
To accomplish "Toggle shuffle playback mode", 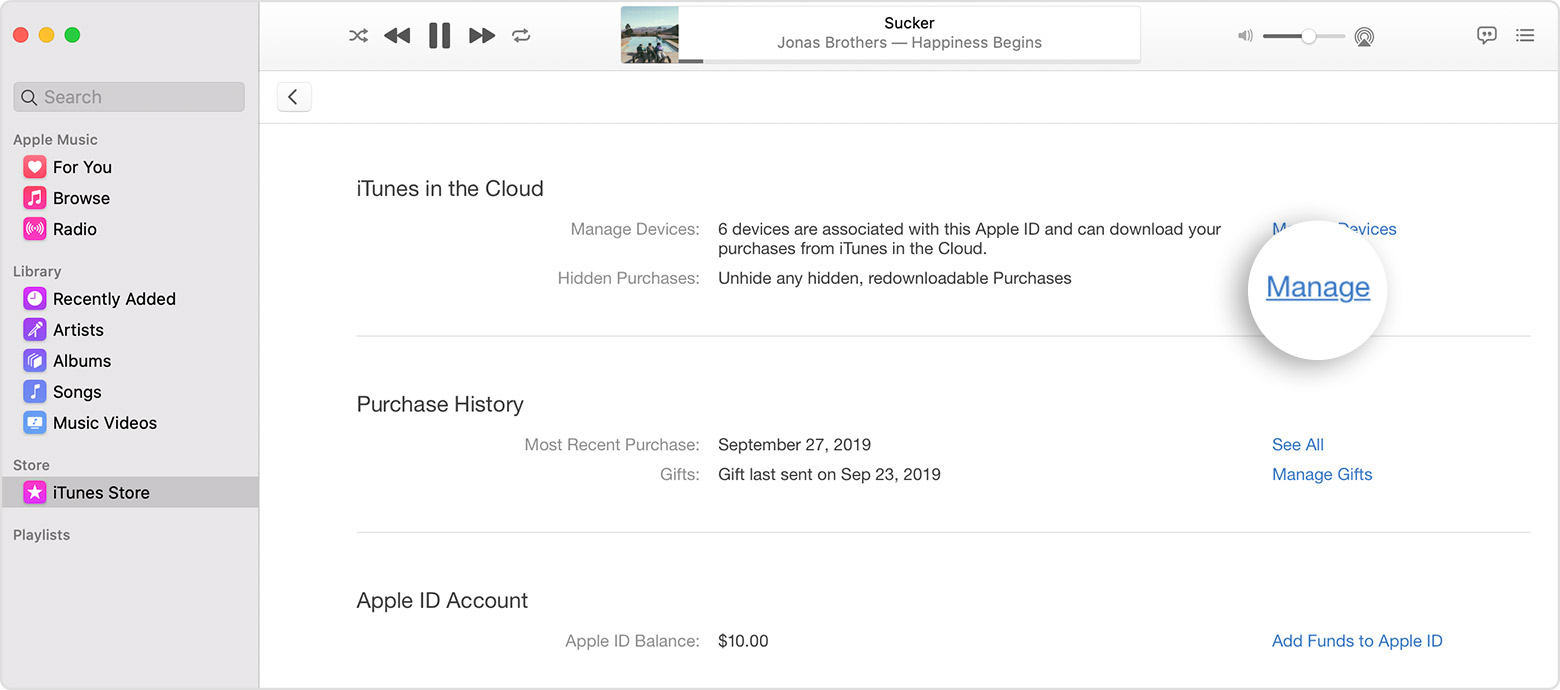I will pos(357,35).
